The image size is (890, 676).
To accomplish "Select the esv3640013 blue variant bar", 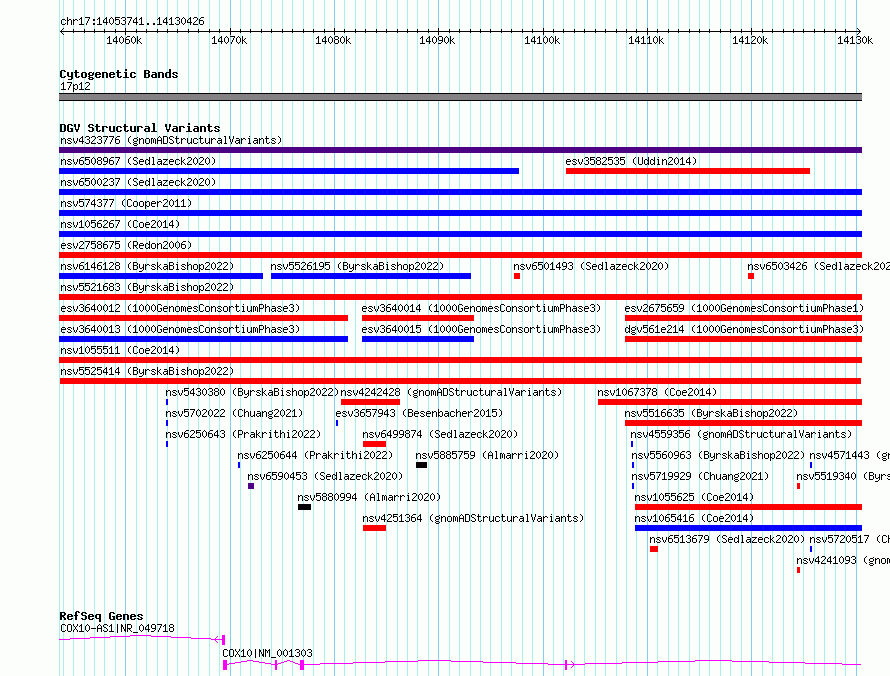I will (x=204, y=339).
